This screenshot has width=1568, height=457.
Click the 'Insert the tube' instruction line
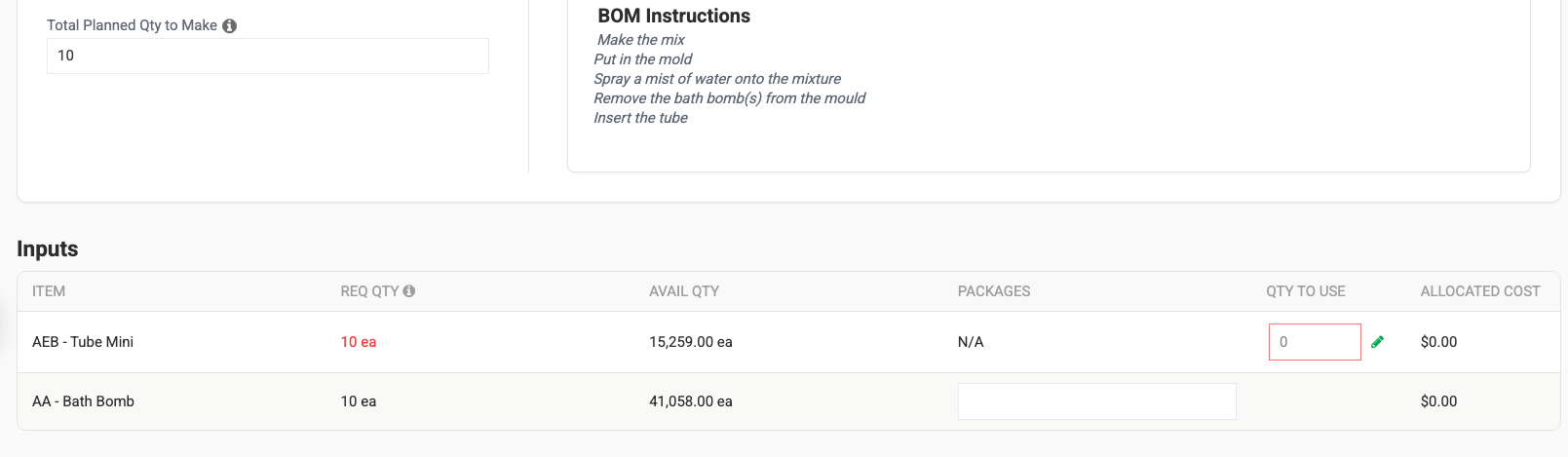(641, 118)
